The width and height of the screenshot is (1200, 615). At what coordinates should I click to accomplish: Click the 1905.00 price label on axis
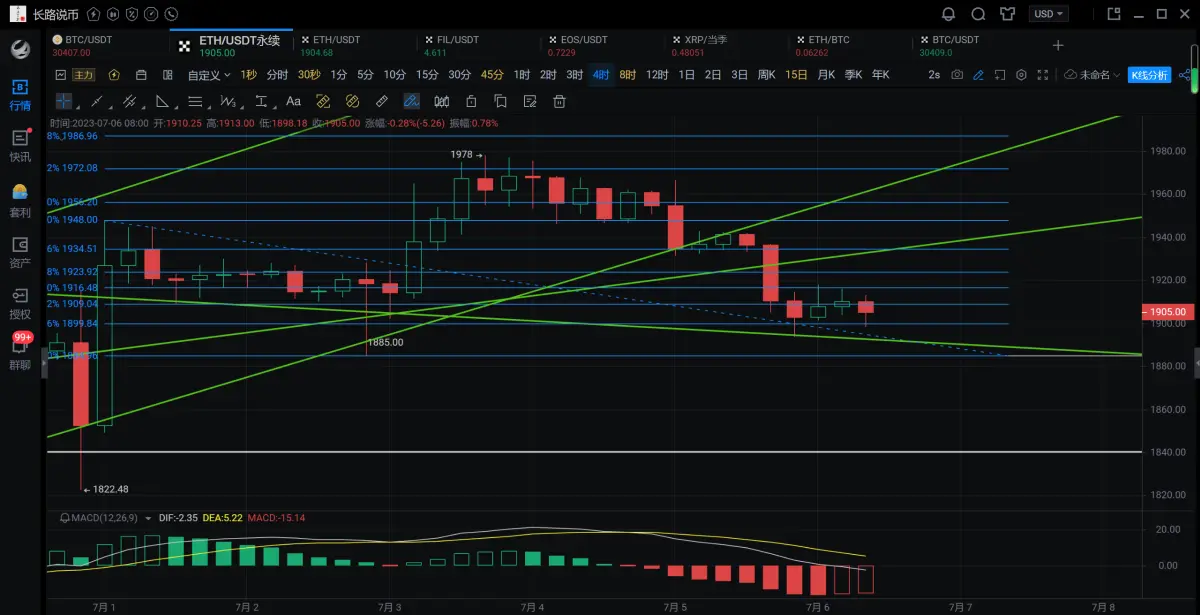pyautogui.click(x=1168, y=312)
